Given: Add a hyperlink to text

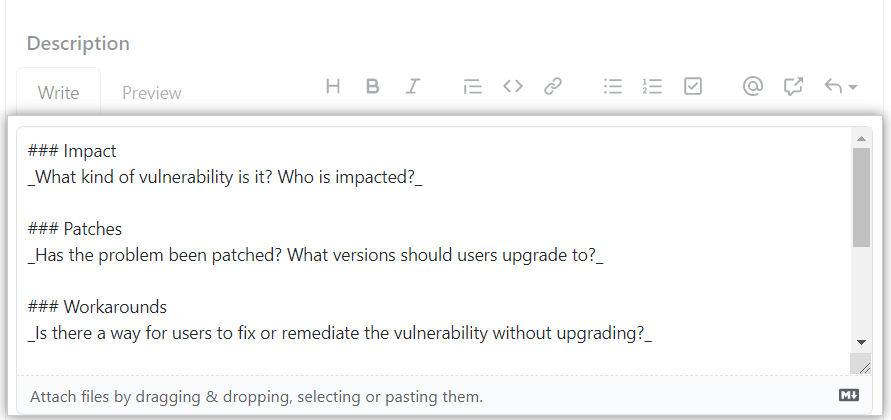Looking at the screenshot, I should coord(553,87).
